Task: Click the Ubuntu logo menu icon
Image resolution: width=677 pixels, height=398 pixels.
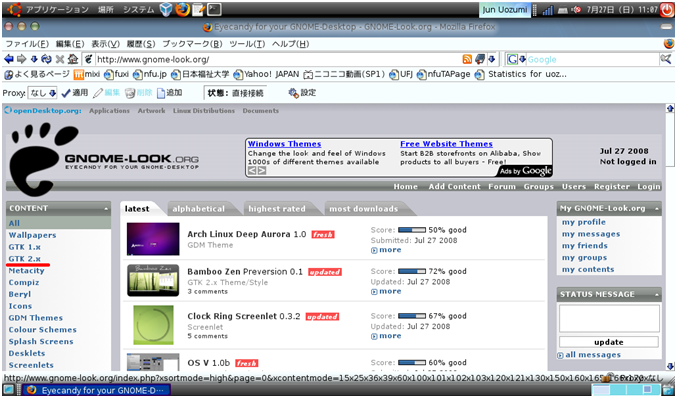Action: point(14,9)
